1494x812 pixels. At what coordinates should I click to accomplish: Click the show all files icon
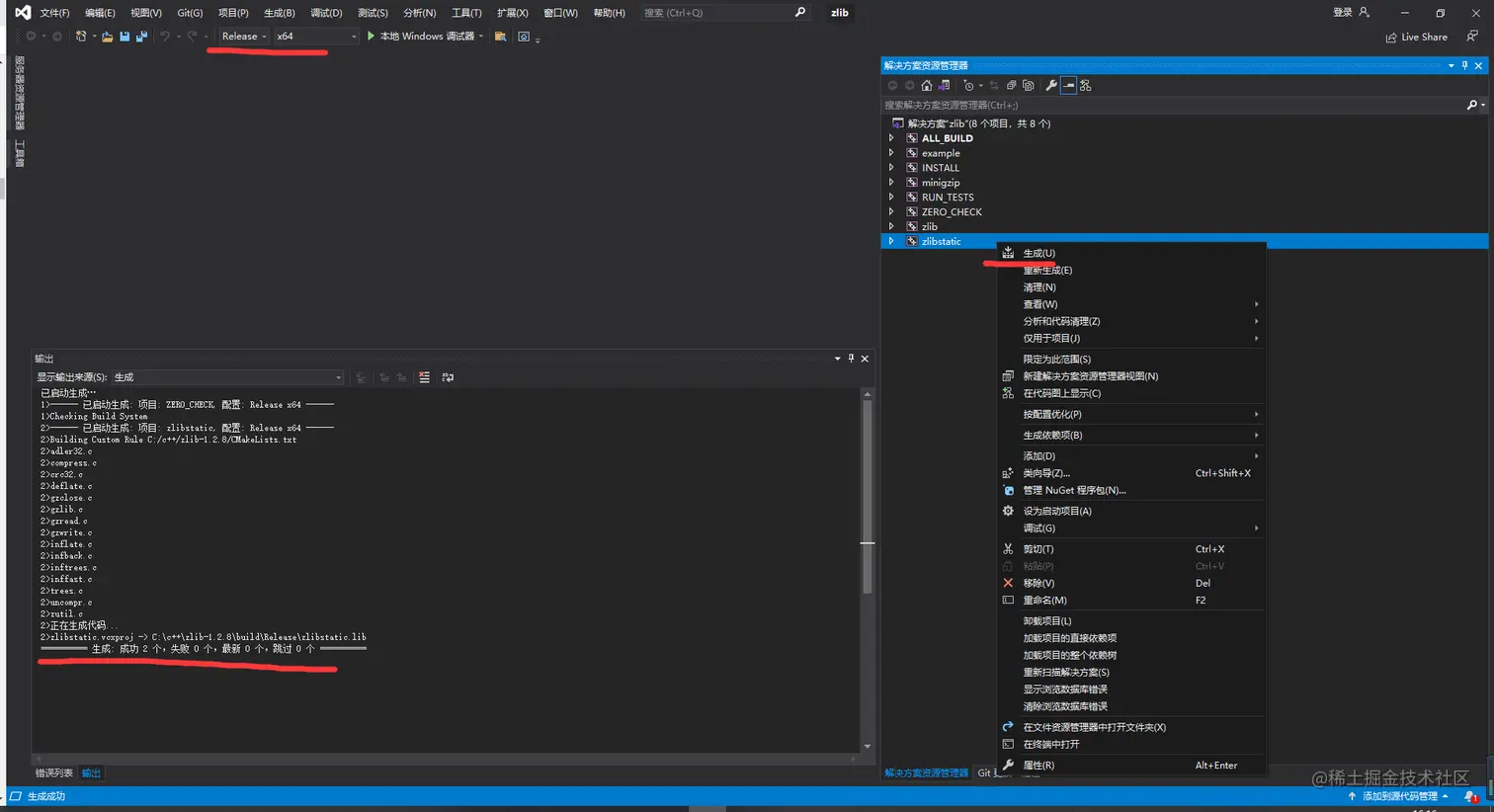pos(1029,86)
